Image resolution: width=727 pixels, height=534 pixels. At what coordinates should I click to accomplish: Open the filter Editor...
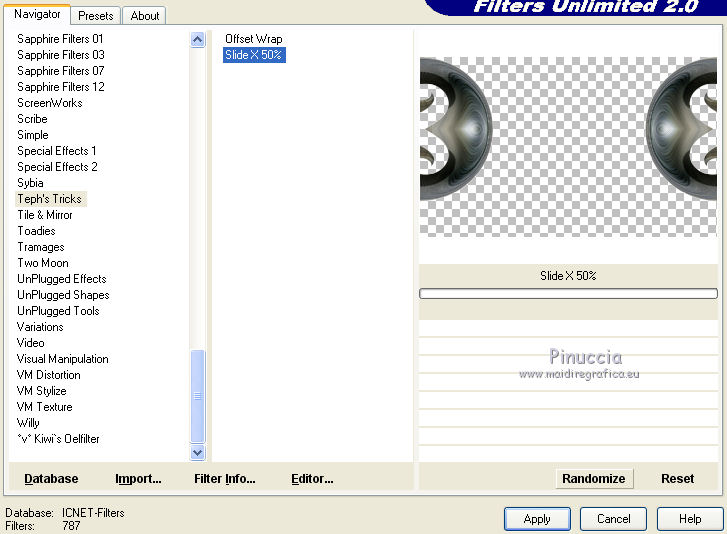[x=312, y=479]
